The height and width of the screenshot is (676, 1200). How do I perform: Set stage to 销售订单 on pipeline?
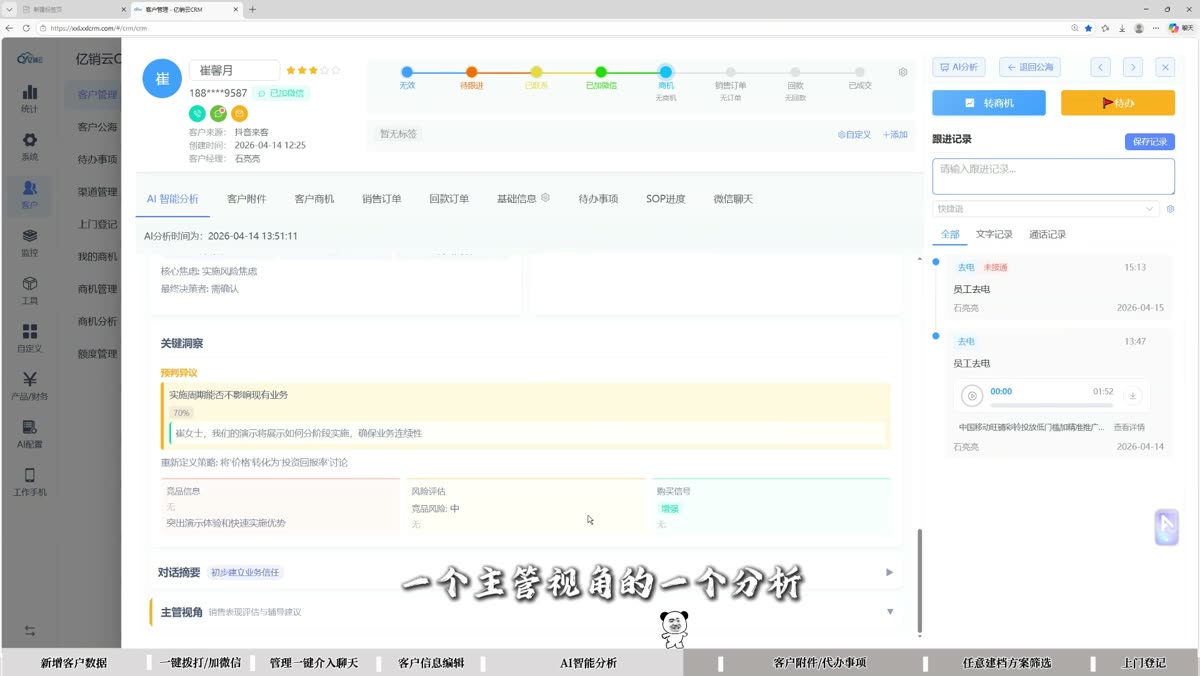coord(731,72)
